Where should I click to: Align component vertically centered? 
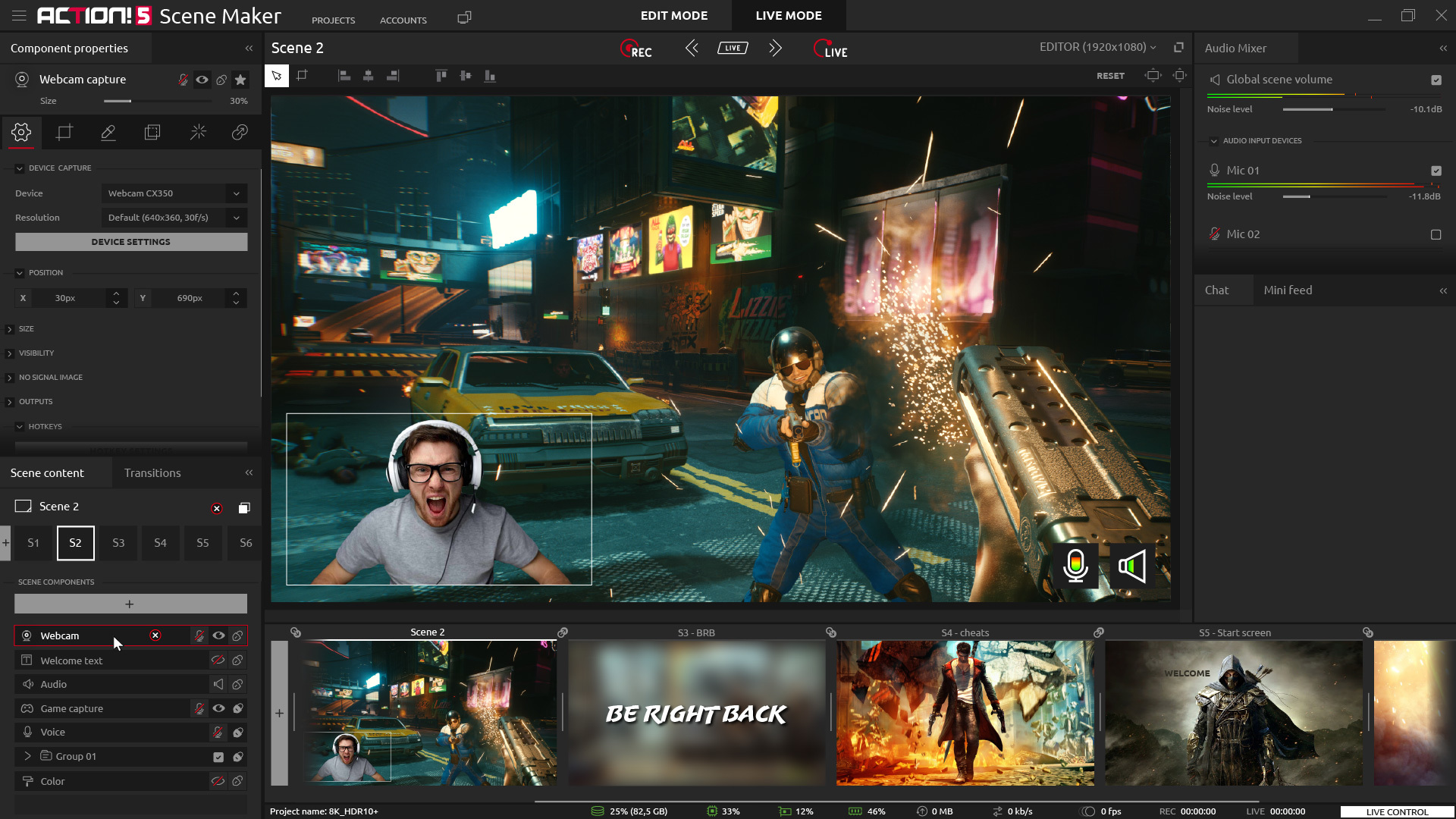click(466, 76)
